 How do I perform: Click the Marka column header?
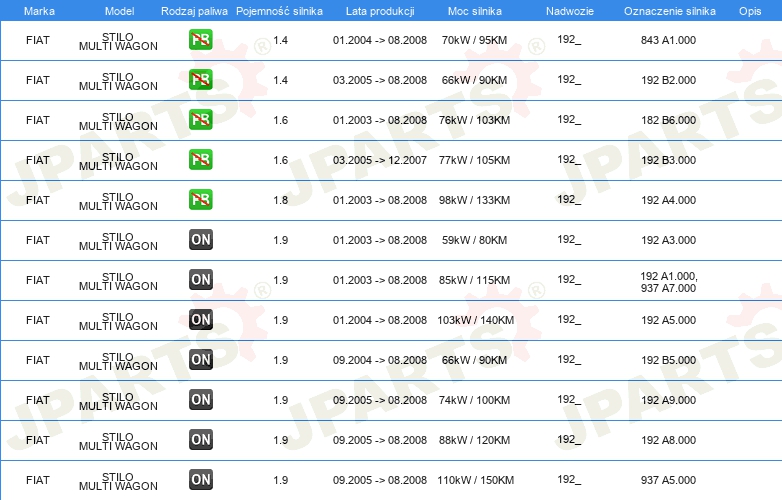point(39,11)
